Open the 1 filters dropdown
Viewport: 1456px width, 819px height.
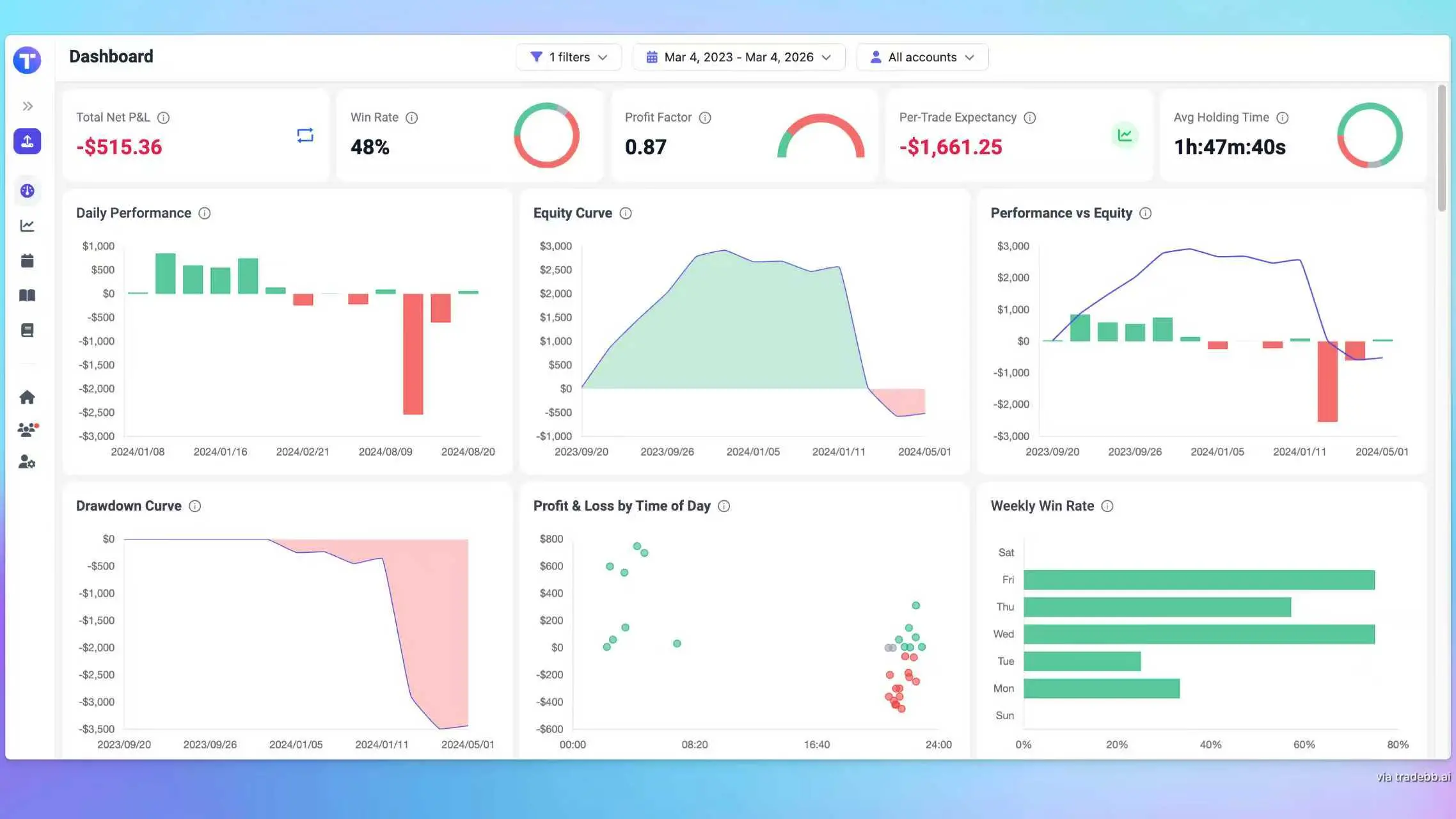(568, 56)
